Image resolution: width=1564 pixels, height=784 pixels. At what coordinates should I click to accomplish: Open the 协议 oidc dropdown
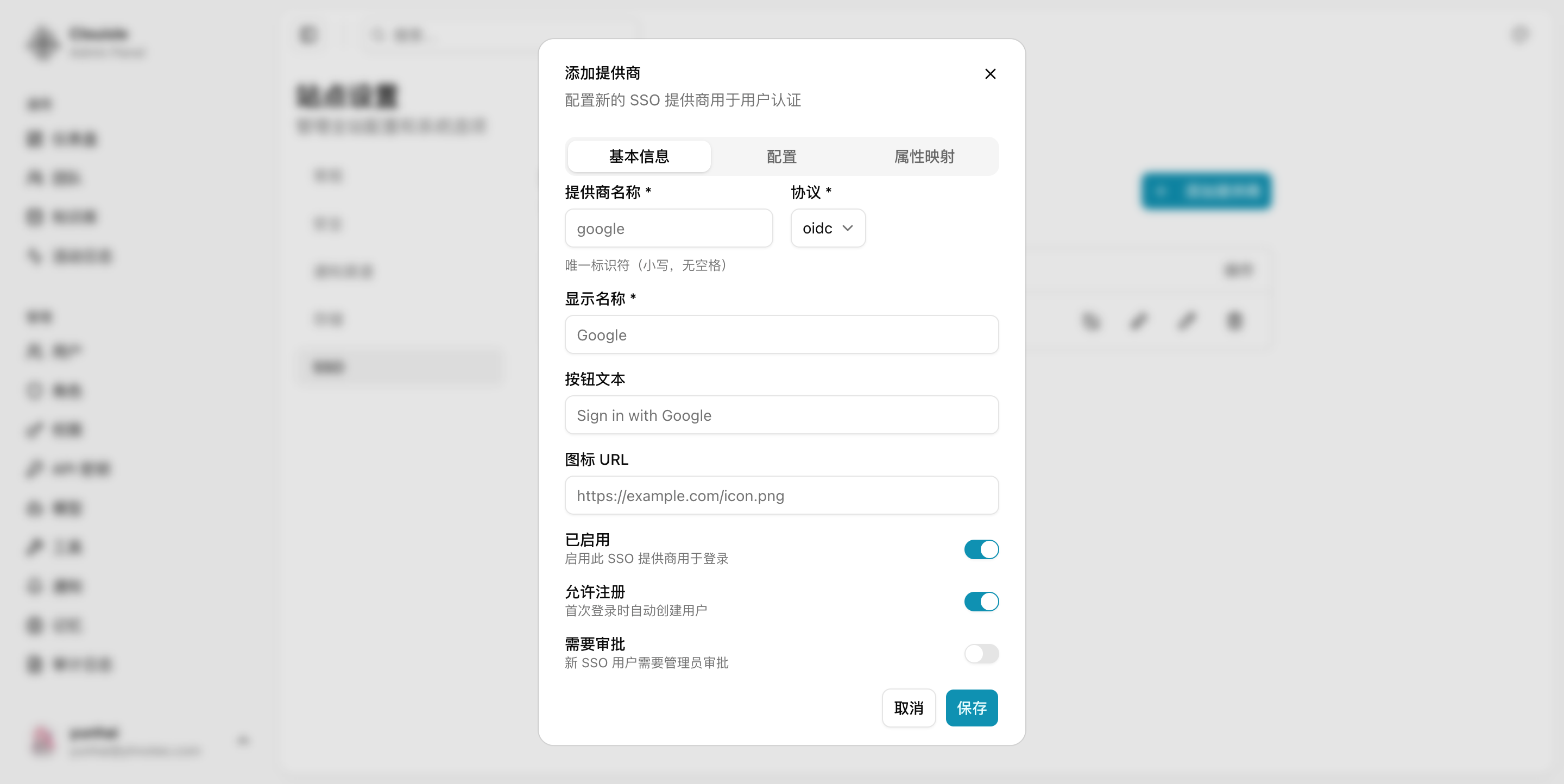pos(828,228)
